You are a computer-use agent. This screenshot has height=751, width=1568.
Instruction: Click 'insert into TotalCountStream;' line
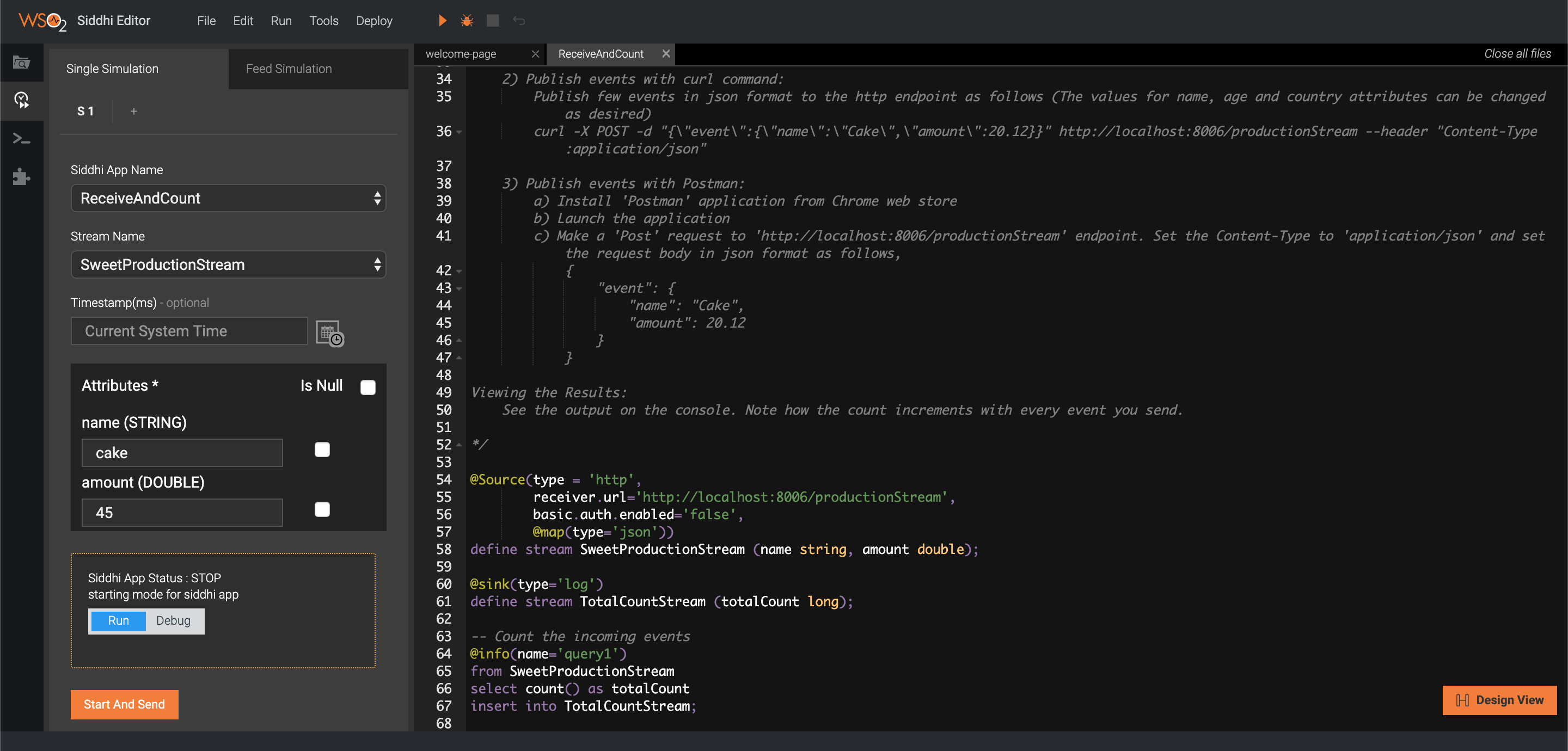coord(583,706)
